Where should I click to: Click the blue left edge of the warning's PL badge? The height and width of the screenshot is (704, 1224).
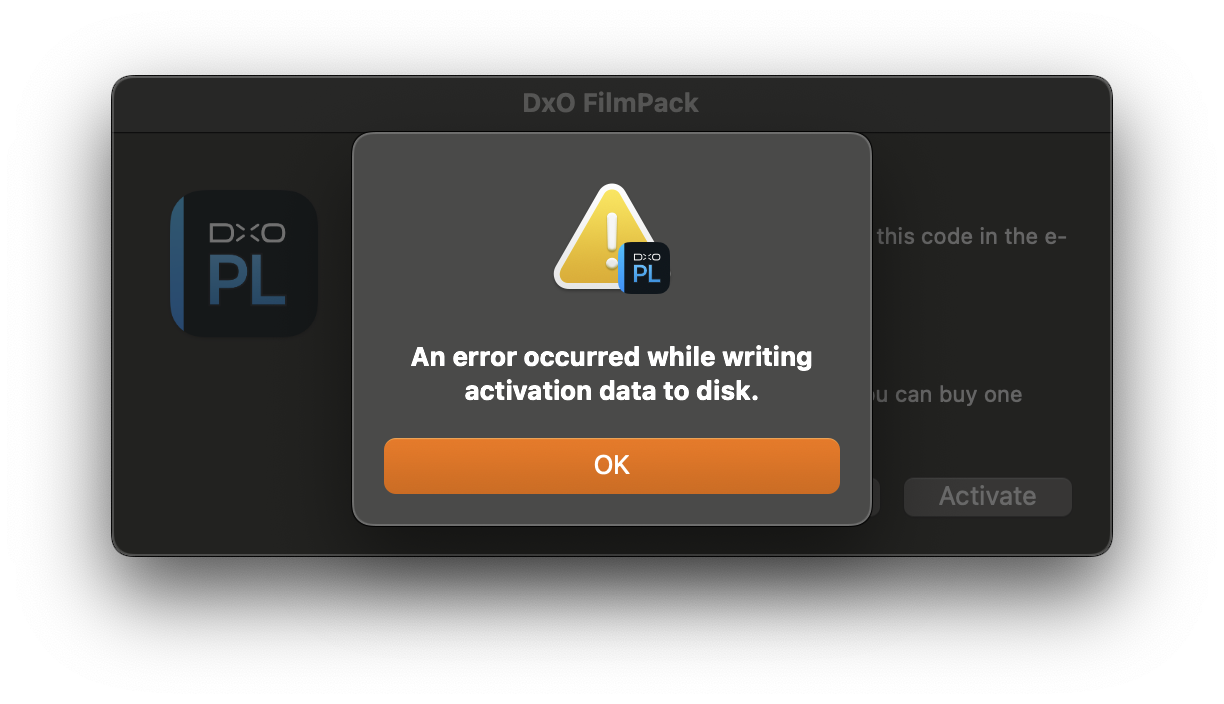click(622, 268)
